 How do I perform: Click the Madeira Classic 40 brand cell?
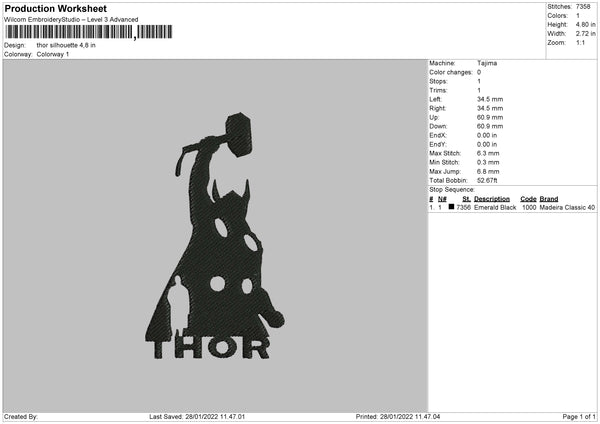[567, 207]
